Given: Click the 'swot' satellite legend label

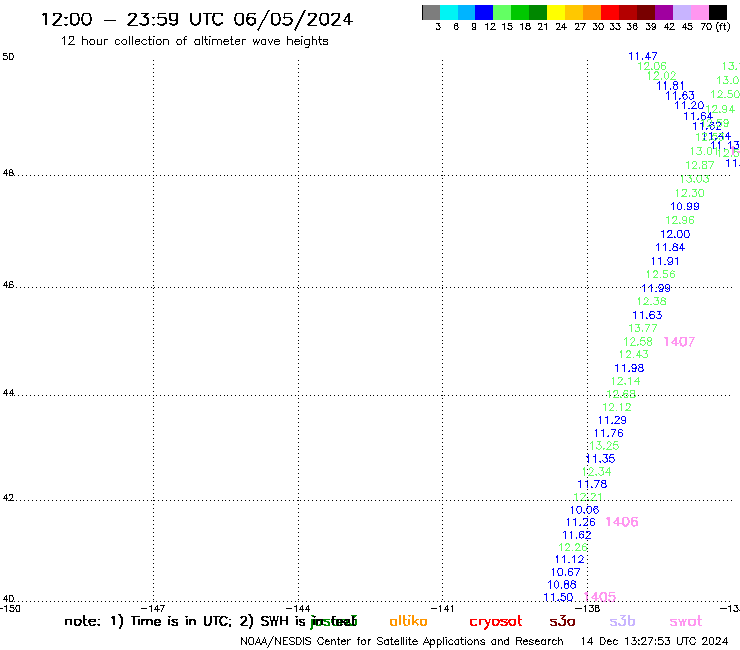Looking at the screenshot, I should pyautogui.click(x=686, y=621).
